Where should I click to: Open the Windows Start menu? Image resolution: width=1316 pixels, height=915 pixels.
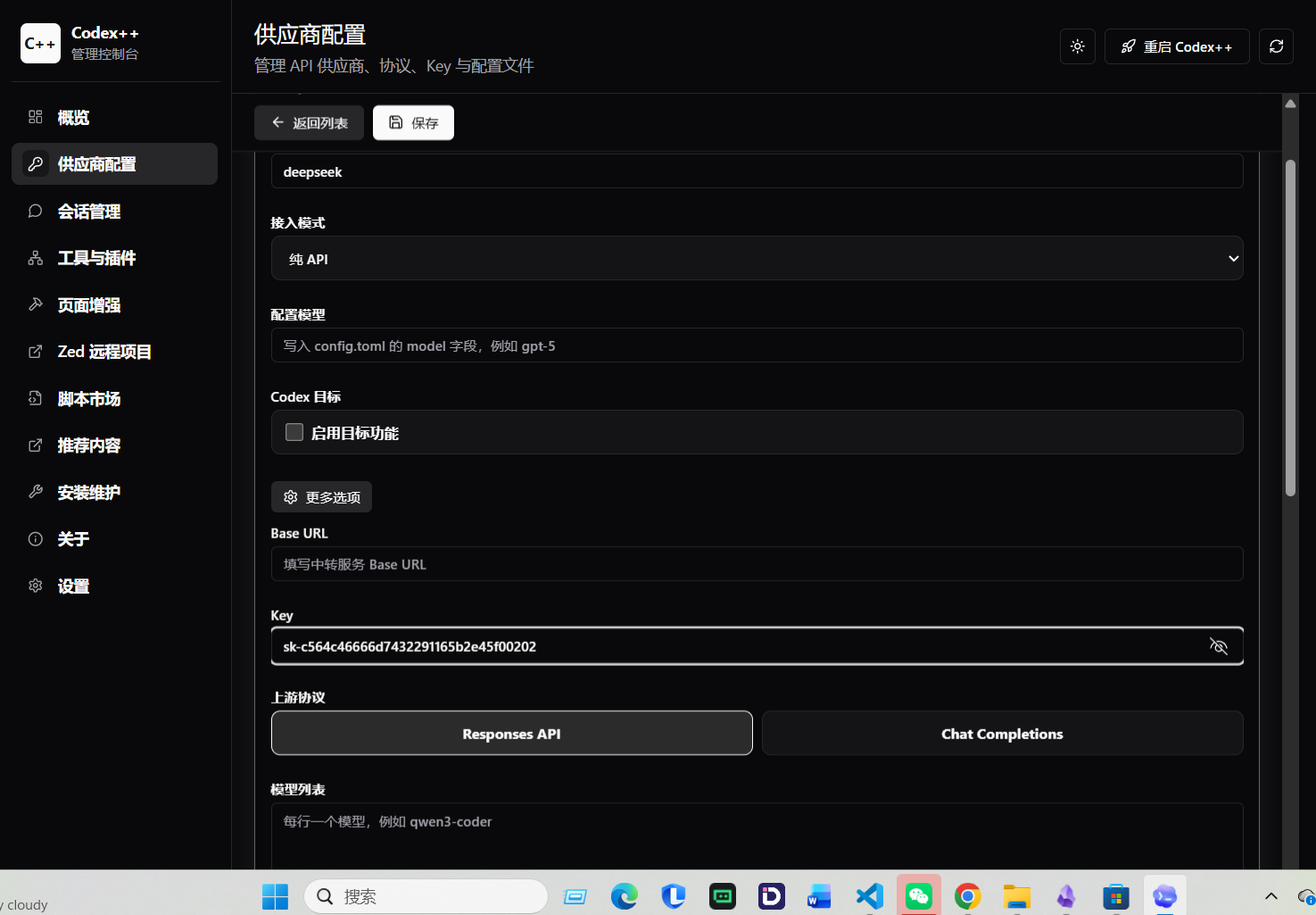coord(275,896)
